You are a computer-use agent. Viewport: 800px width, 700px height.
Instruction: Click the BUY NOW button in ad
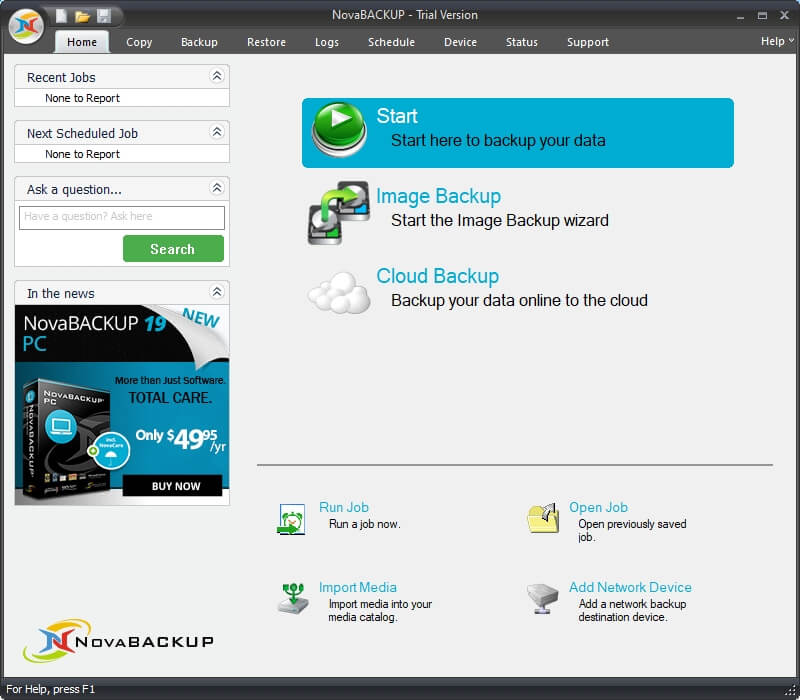tap(172, 486)
